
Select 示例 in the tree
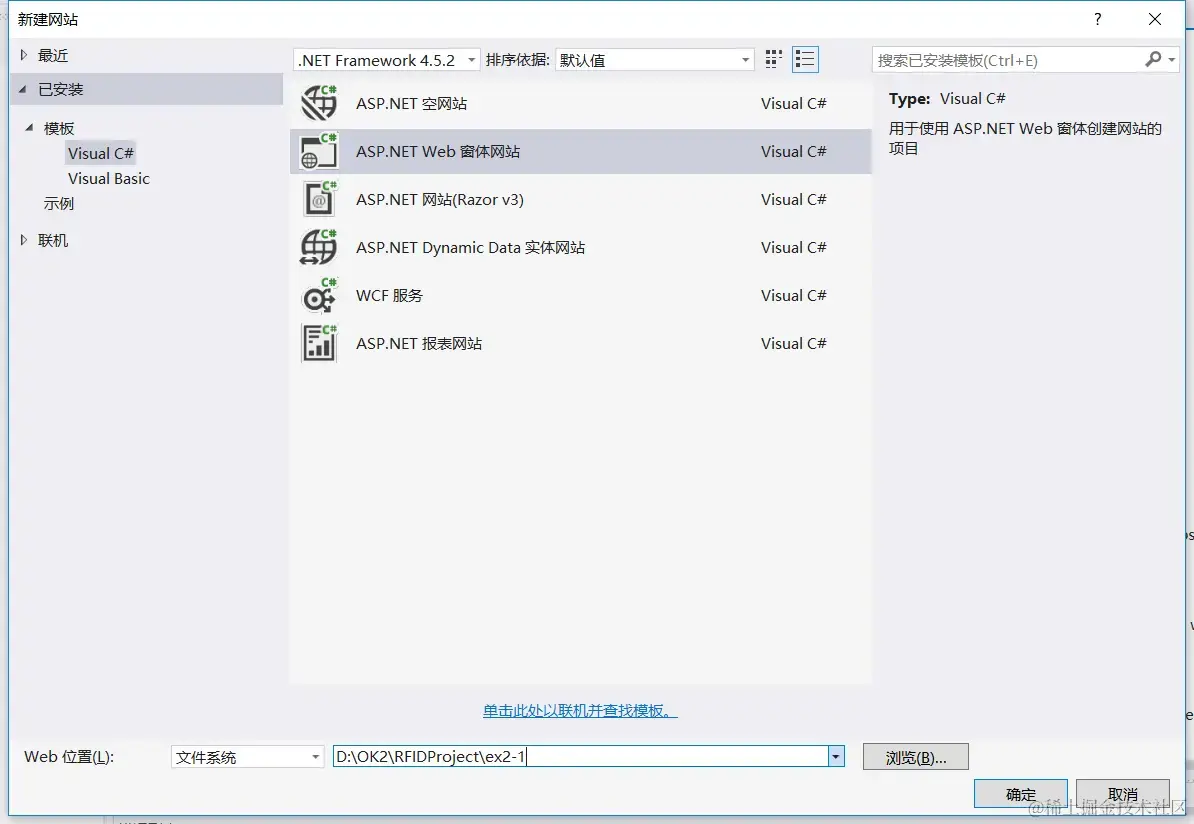pyautogui.click(x=59, y=203)
